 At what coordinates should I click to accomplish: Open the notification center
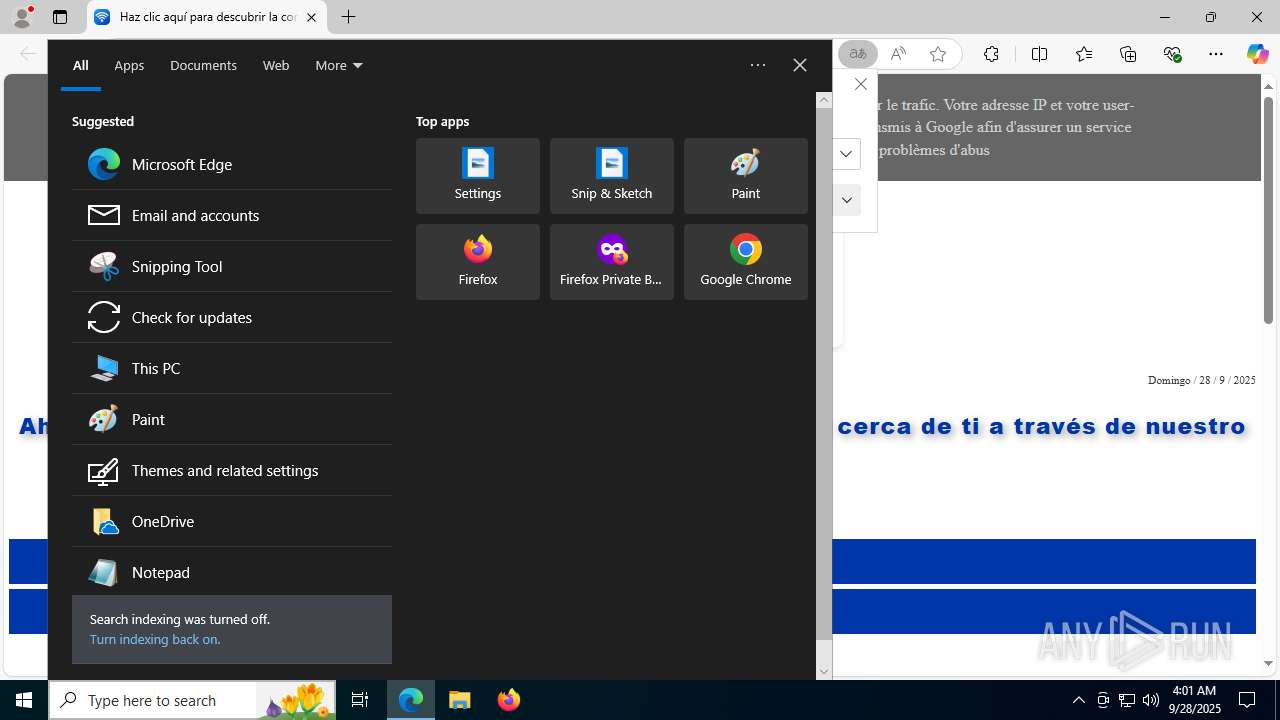(1247, 700)
